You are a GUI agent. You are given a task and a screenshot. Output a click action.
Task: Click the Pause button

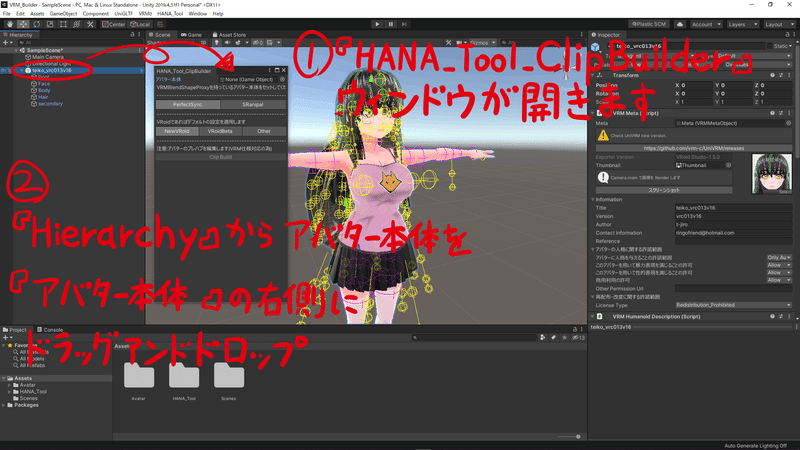tap(391, 24)
